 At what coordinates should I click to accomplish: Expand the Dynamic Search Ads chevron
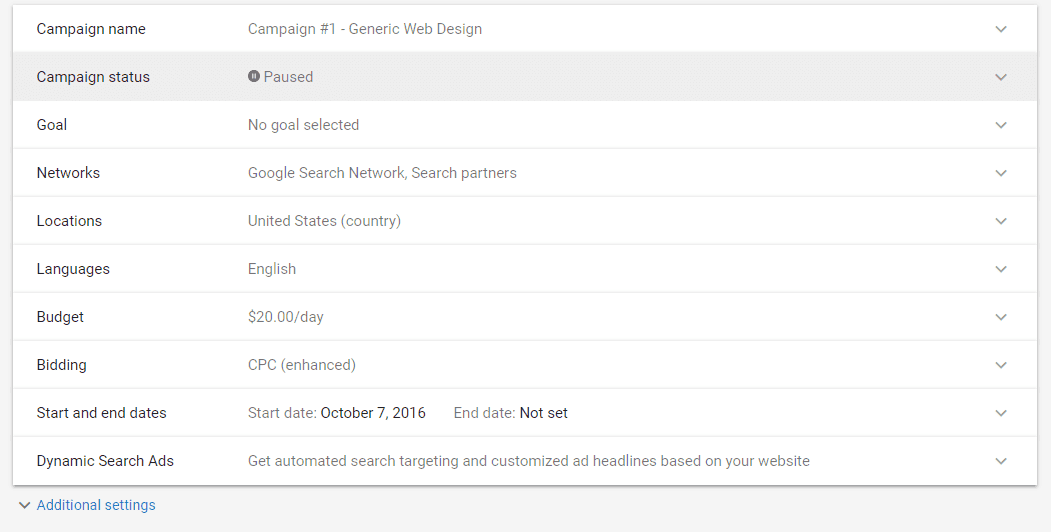pos(1001,461)
